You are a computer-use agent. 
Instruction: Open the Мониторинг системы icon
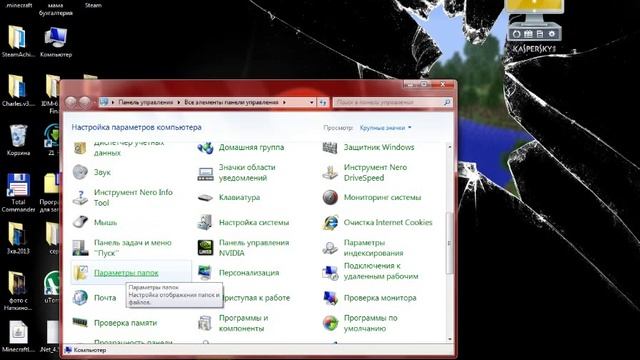tap(330, 198)
